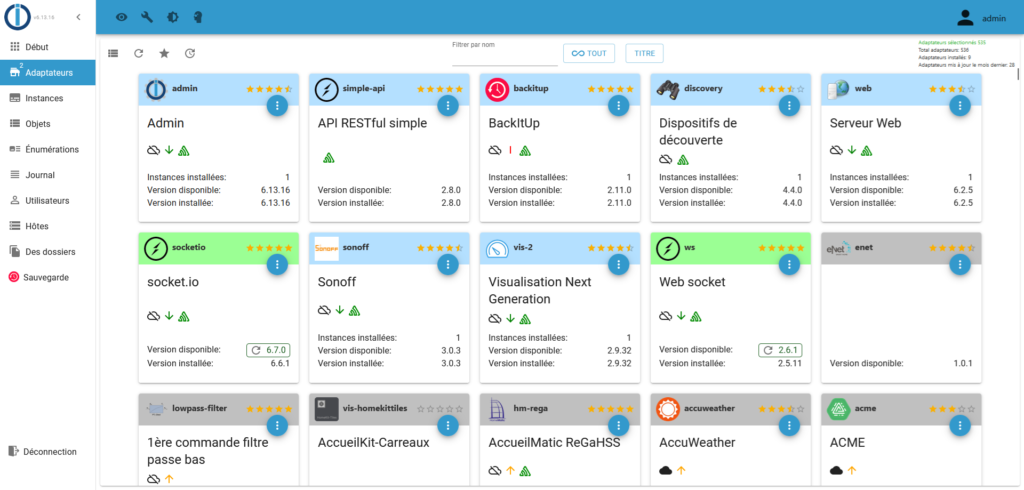Click the hm-rega adapter logo
This screenshot has height=490, width=1024.
[497, 409]
